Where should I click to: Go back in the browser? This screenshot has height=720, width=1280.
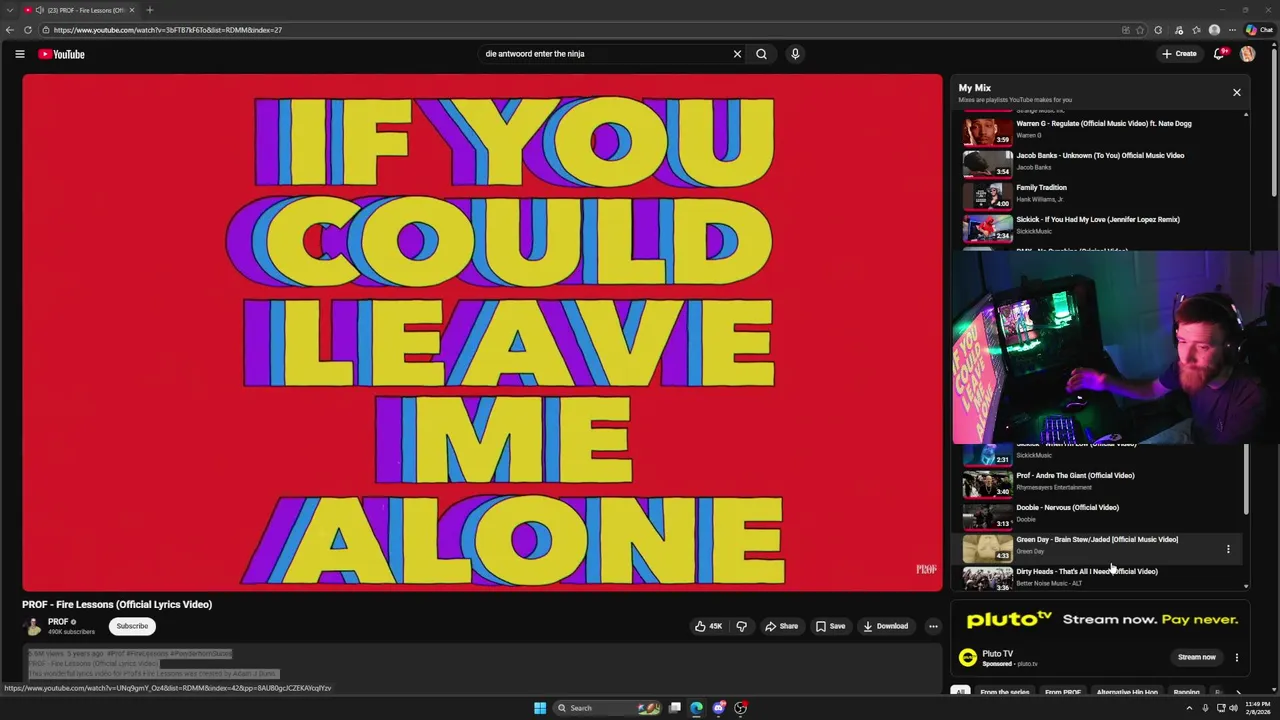[x=10, y=30]
